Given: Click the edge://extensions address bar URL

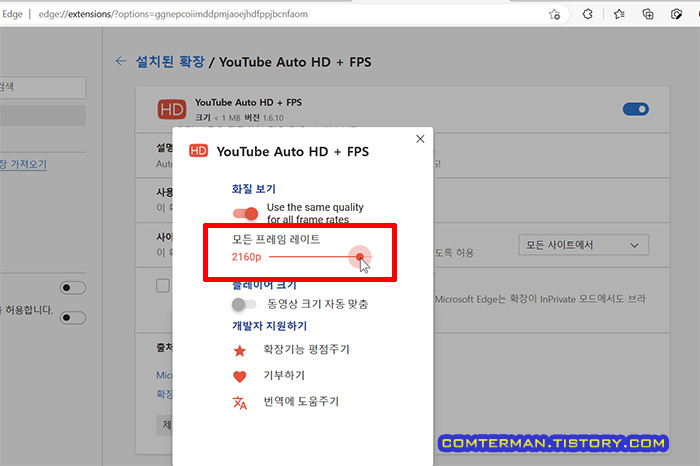Looking at the screenshot, I should [x=173, y=14].
